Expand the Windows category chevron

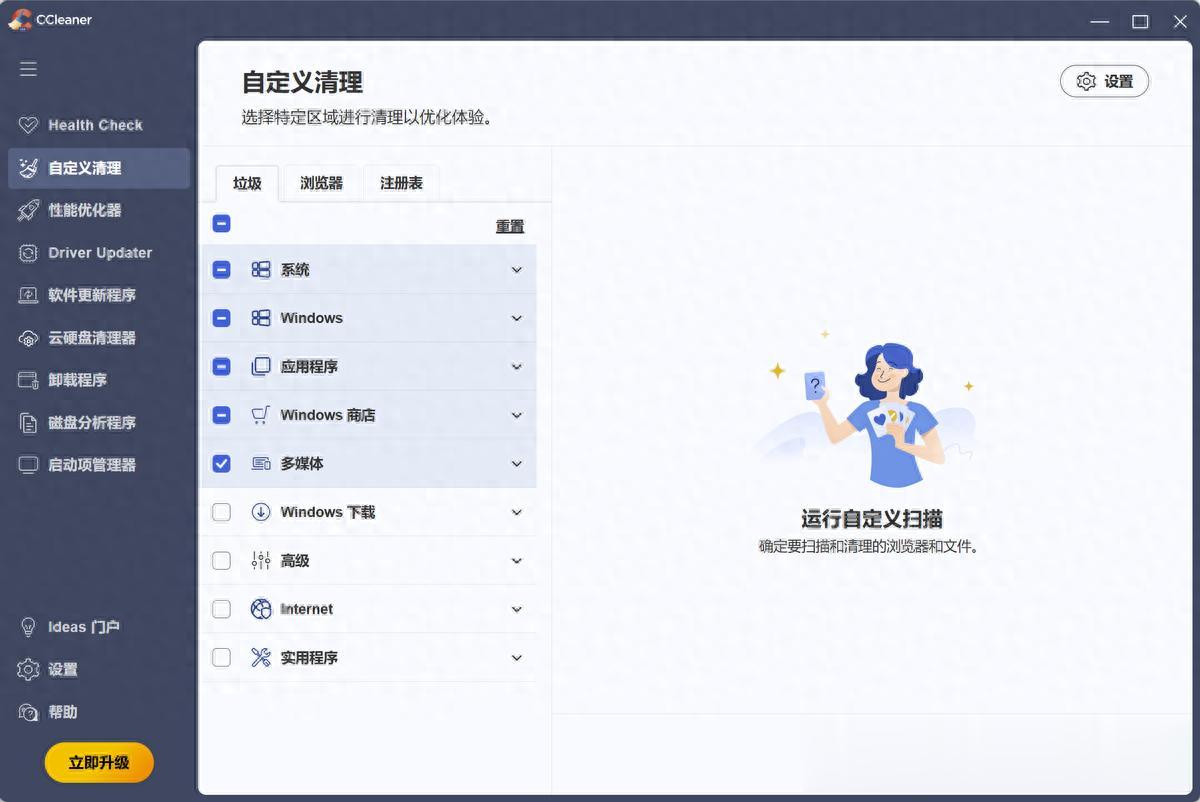pos(517,318)
